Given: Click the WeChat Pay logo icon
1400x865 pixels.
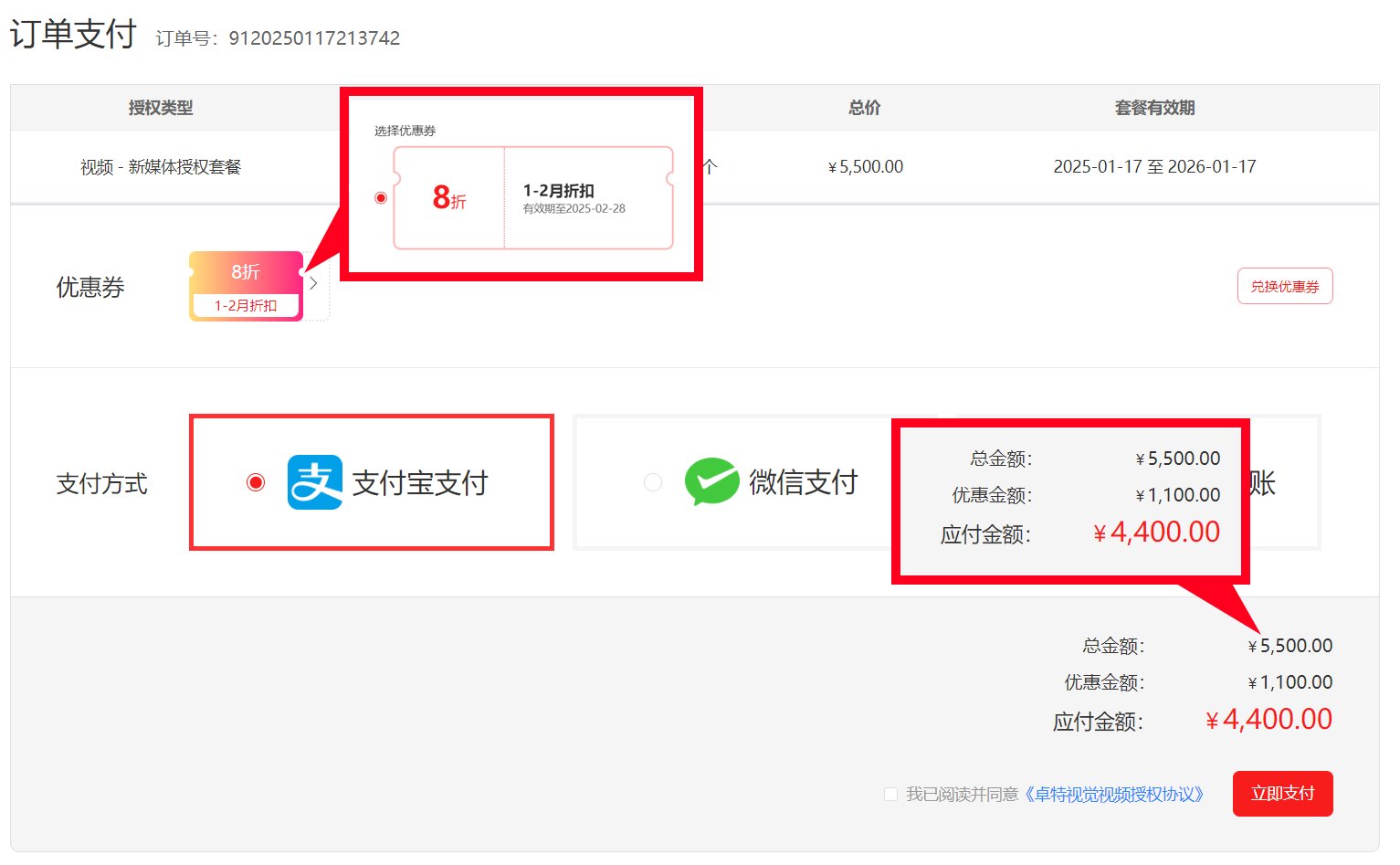Looking at the screenshot, I should (x=712, y=481).
